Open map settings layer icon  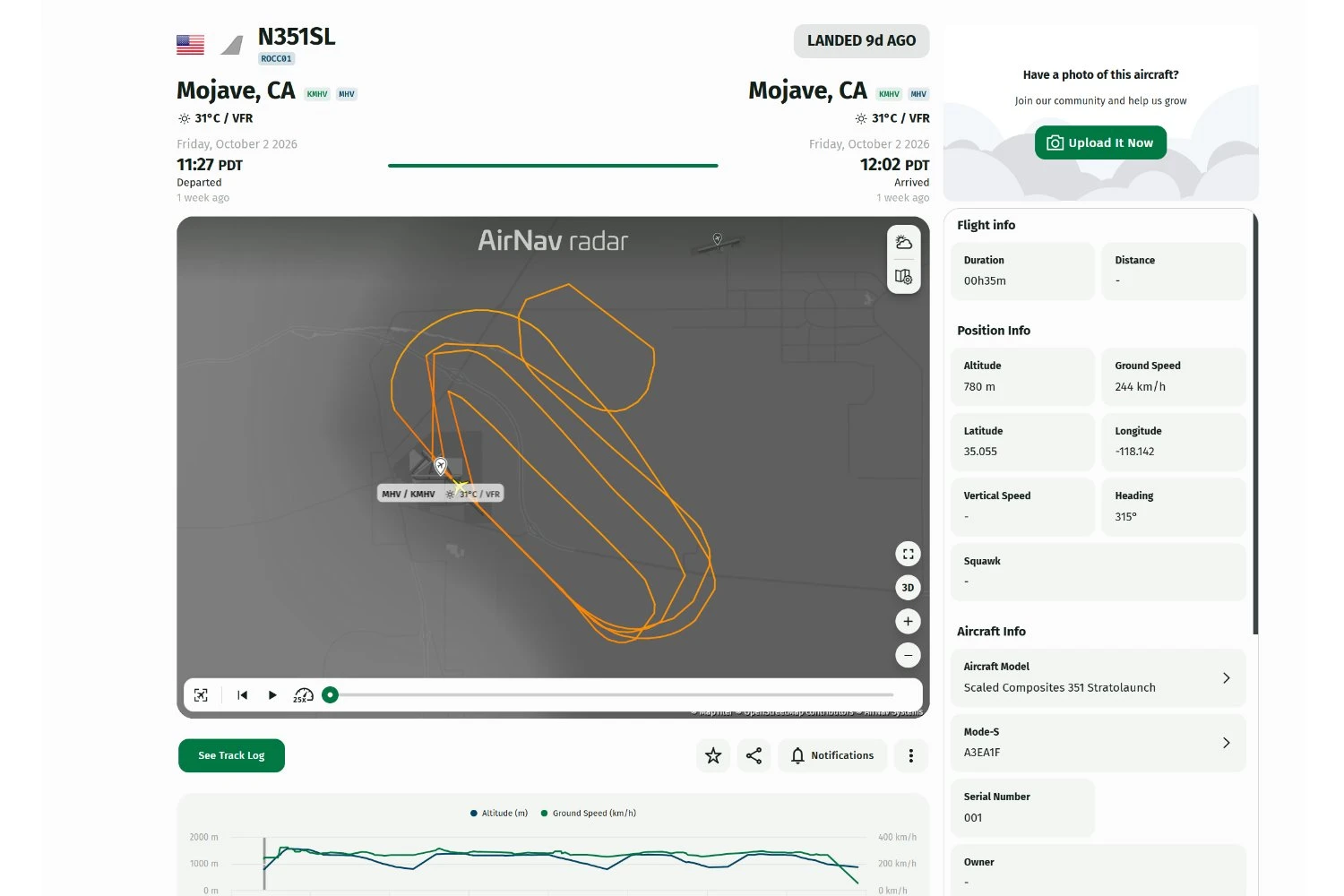pos(903,277)
